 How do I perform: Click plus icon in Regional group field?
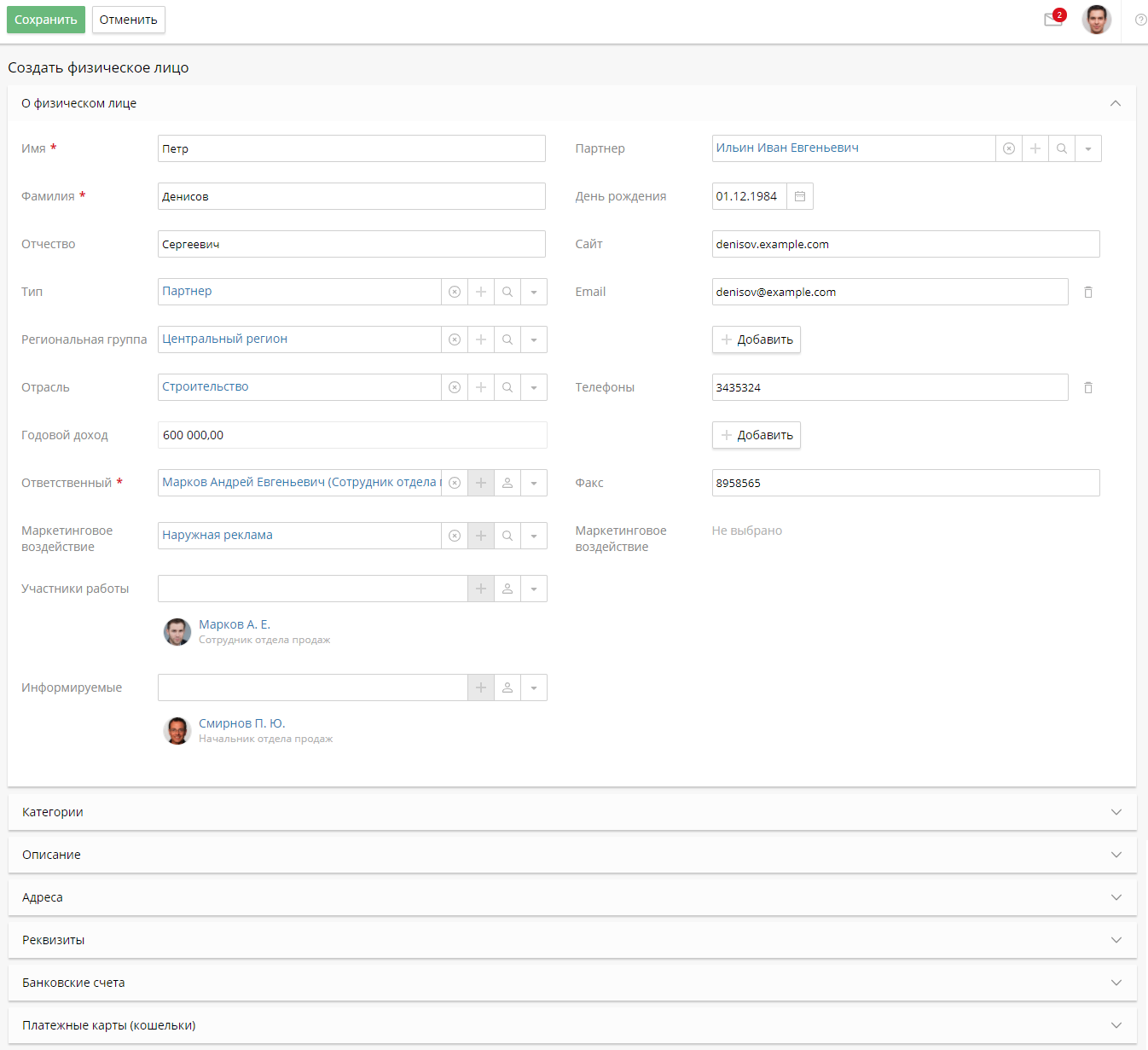pyautogui.click(x=481, y=339)
